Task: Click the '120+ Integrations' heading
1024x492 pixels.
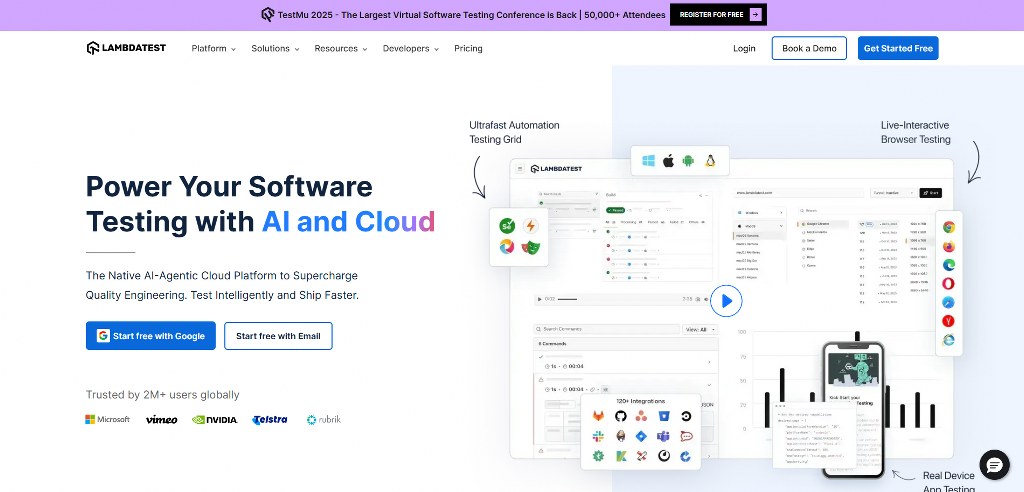Action: click(641, 401)
